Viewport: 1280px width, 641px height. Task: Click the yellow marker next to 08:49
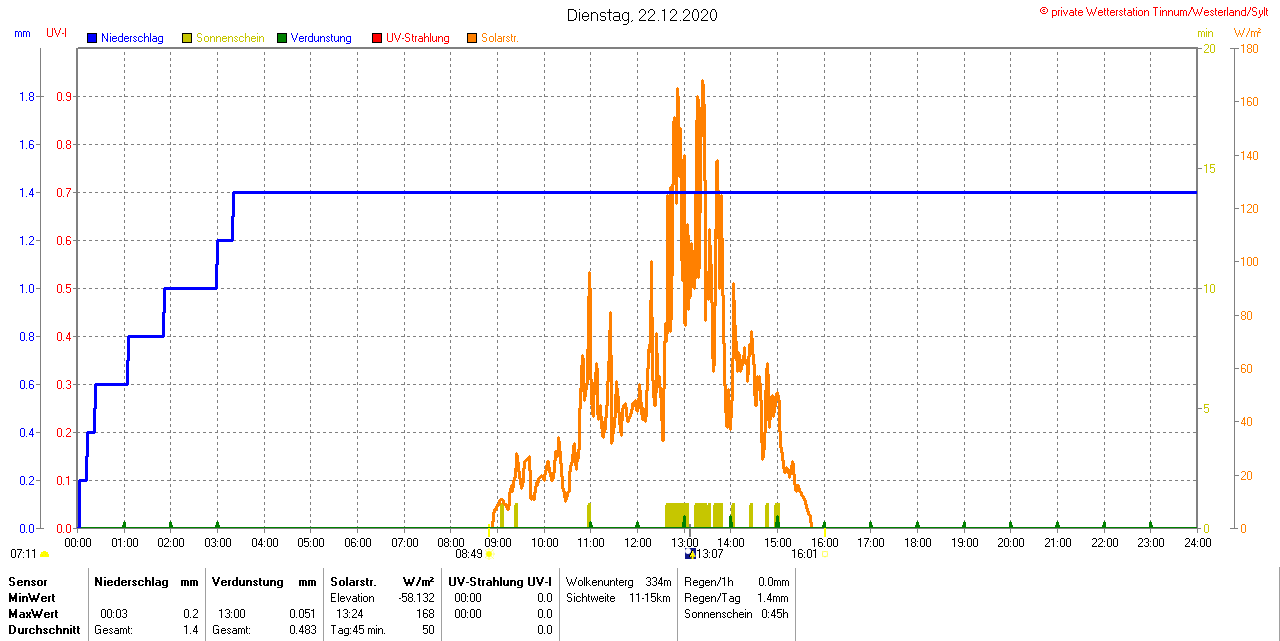pos(489,553)
